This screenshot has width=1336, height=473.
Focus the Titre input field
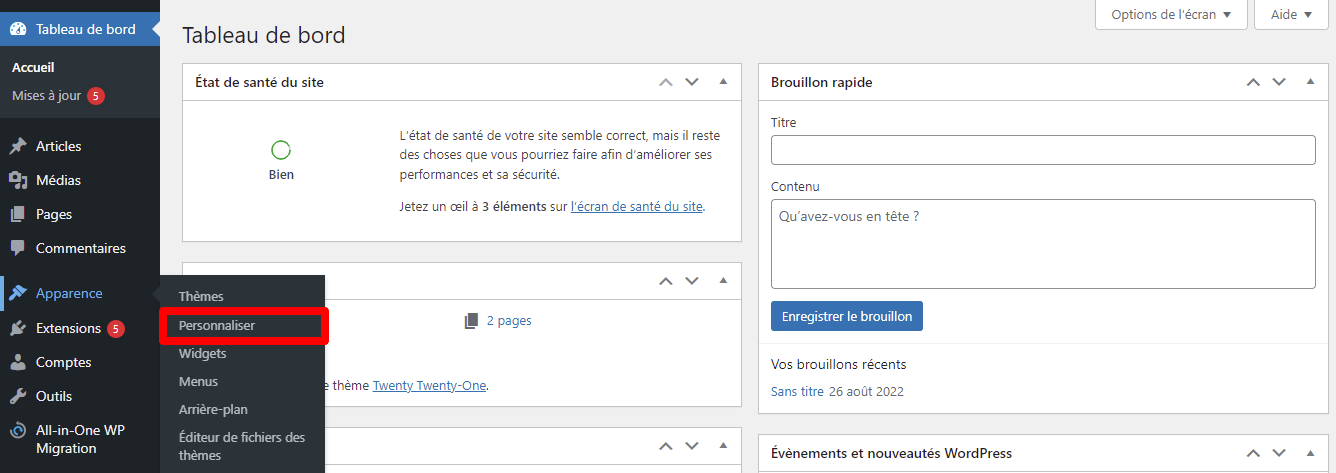[1043, 150]
